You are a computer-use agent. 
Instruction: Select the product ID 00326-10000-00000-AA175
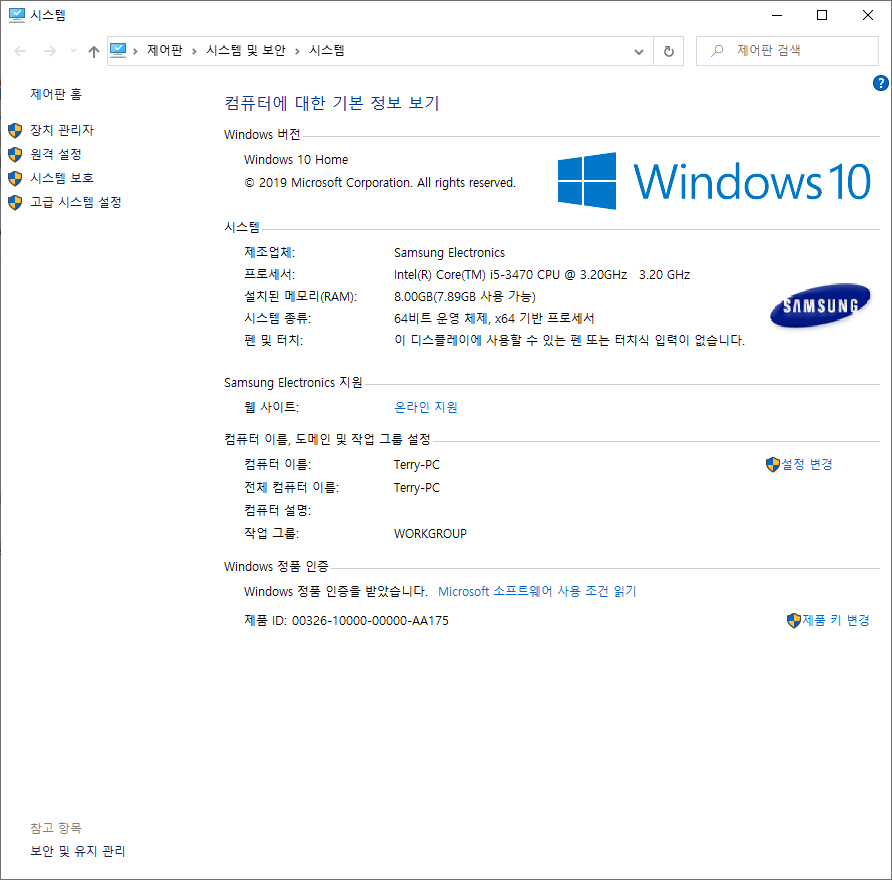pos(370,621)
